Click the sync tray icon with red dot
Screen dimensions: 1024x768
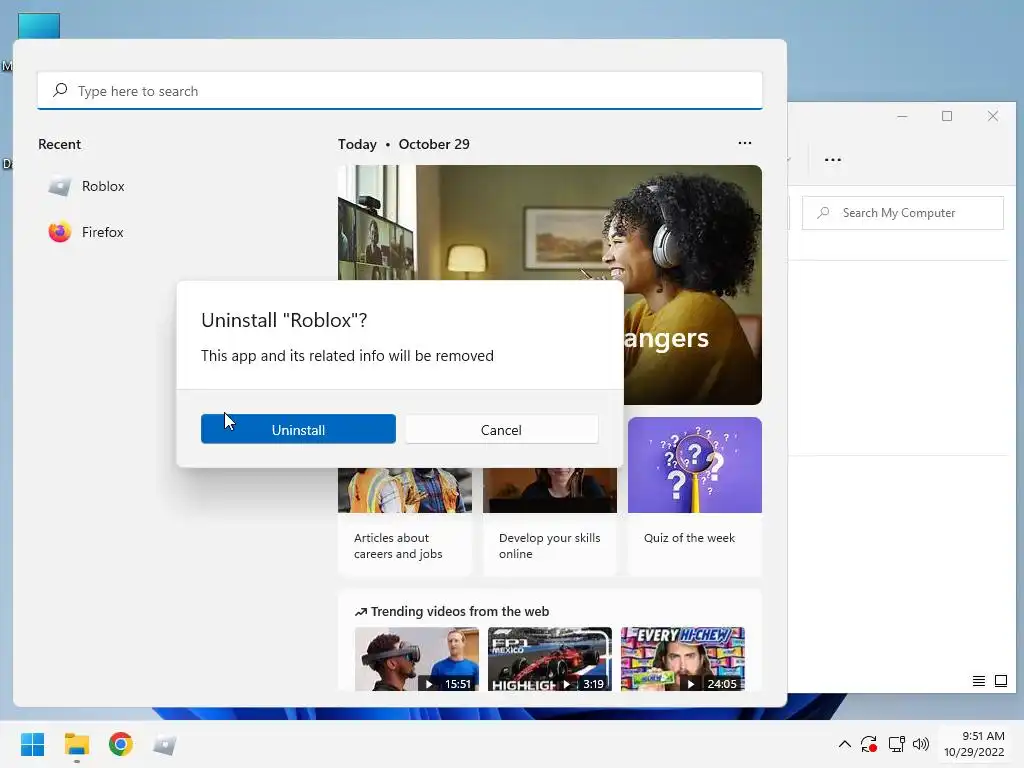click(869, 744)
